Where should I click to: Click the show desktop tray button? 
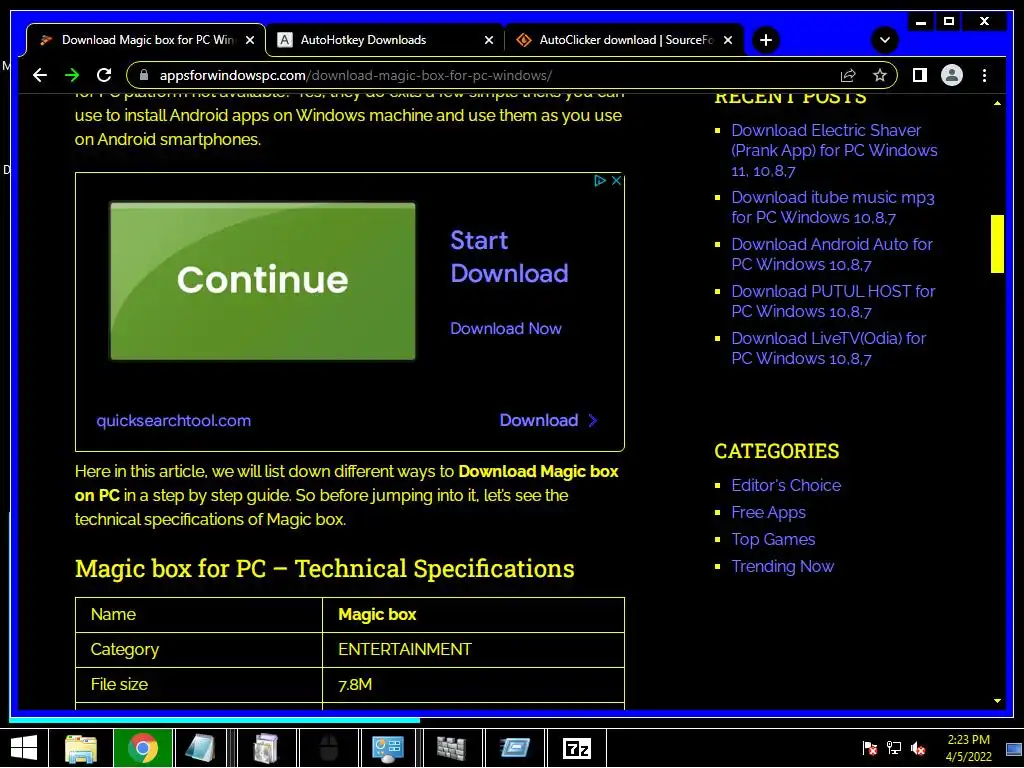1014,748
